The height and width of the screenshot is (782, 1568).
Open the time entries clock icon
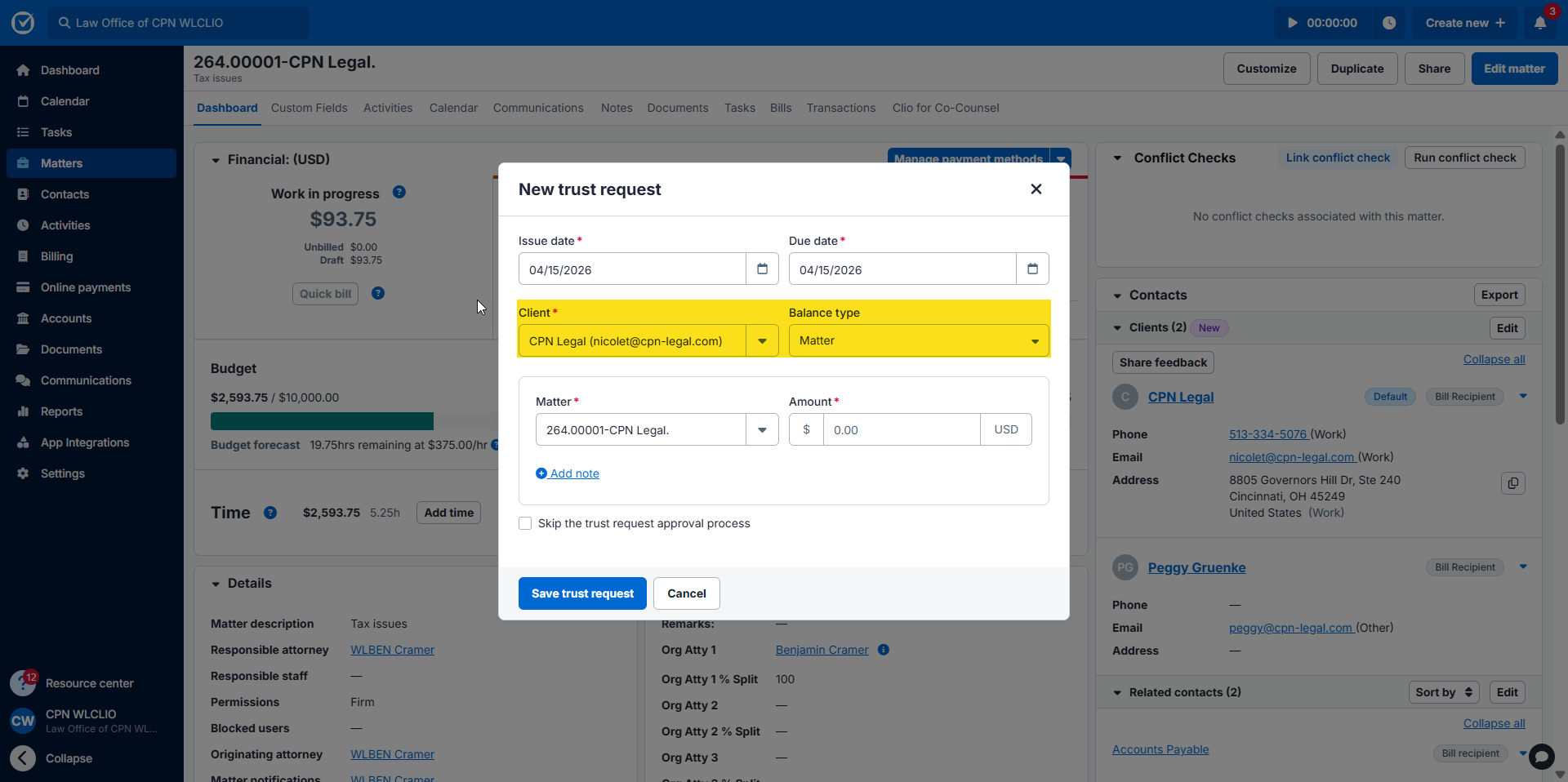1389,23
